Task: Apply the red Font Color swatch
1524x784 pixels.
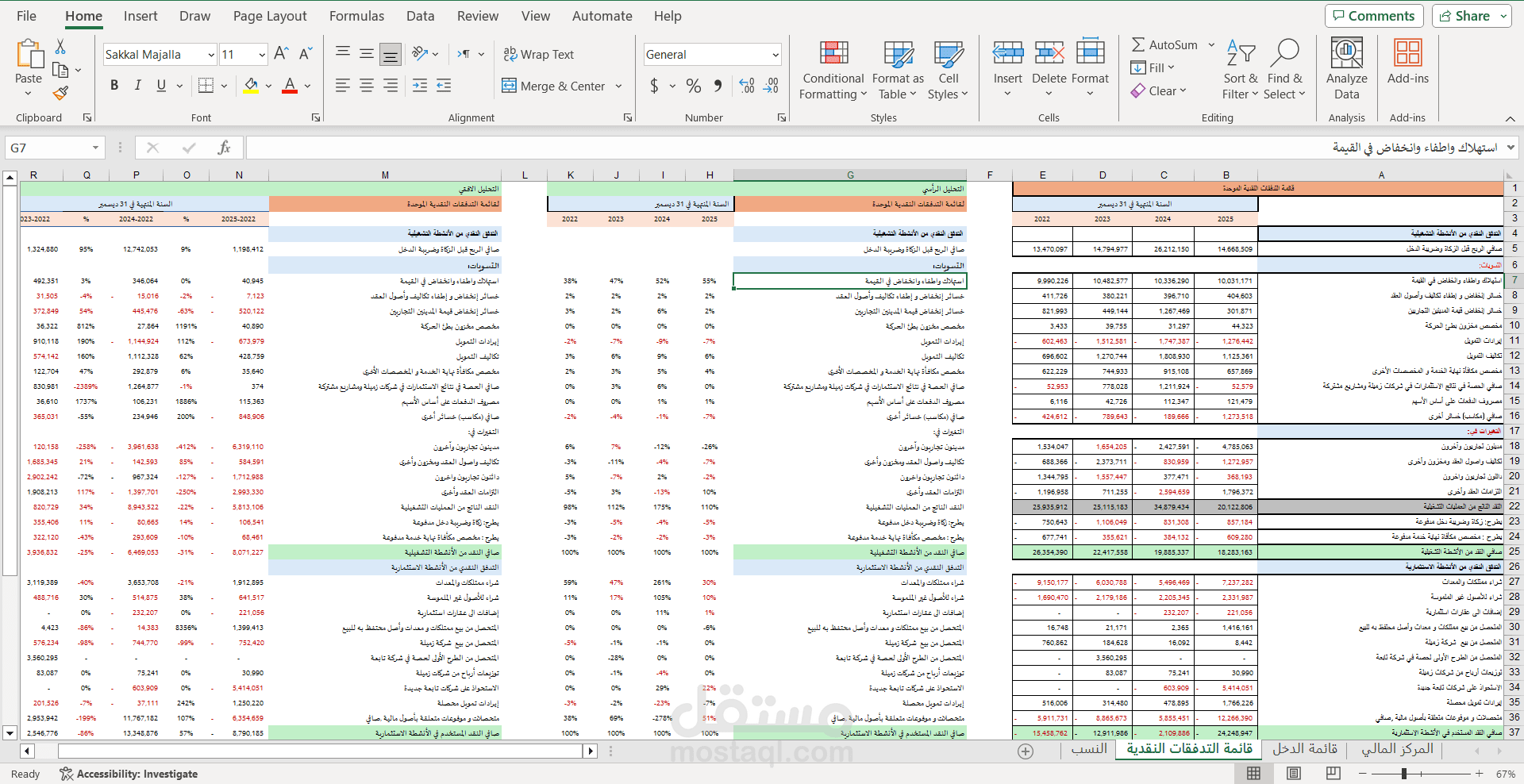Action: (x=290, y=86)
